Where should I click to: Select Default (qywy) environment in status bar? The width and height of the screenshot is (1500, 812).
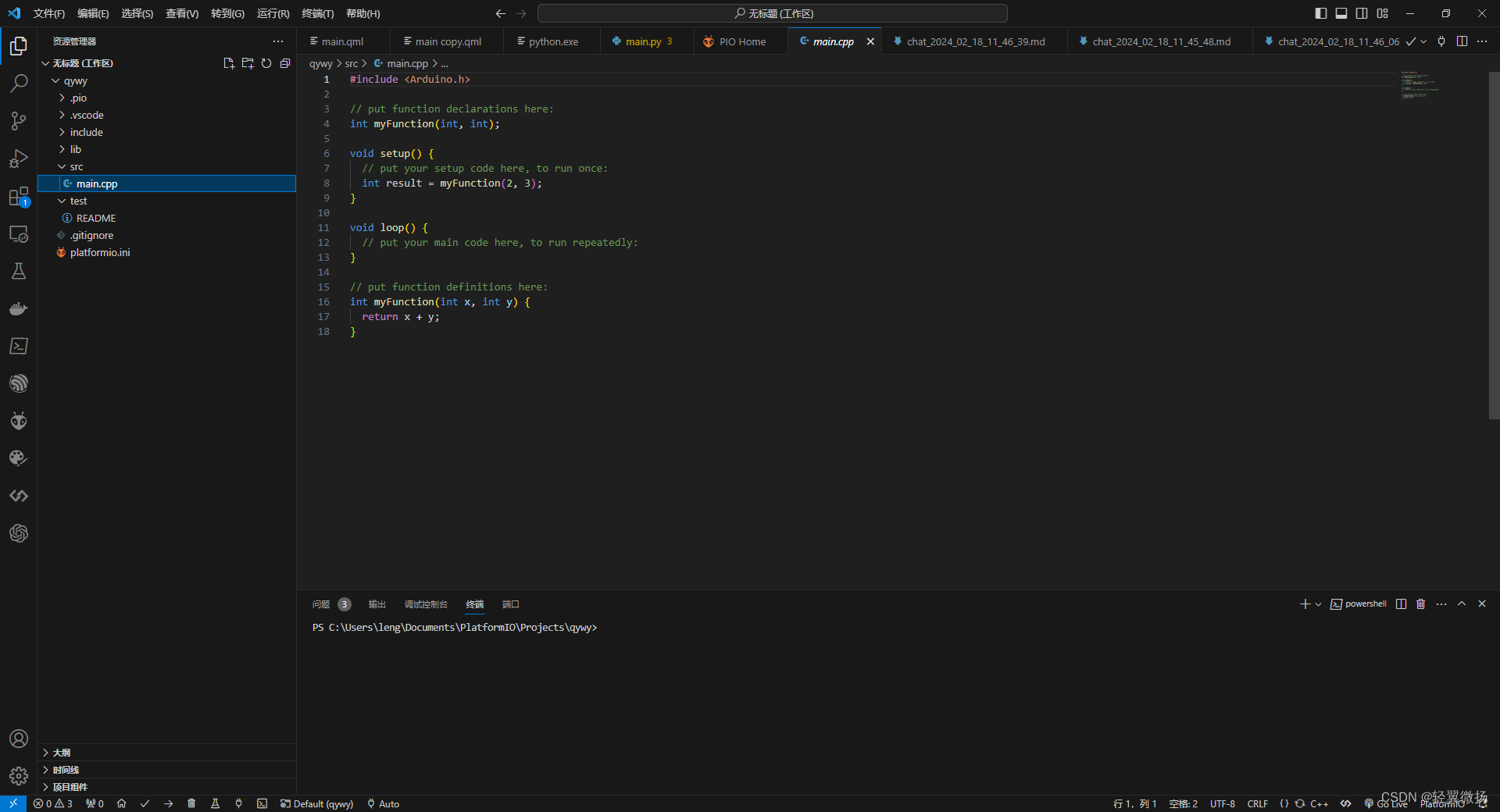coord(316,803)
